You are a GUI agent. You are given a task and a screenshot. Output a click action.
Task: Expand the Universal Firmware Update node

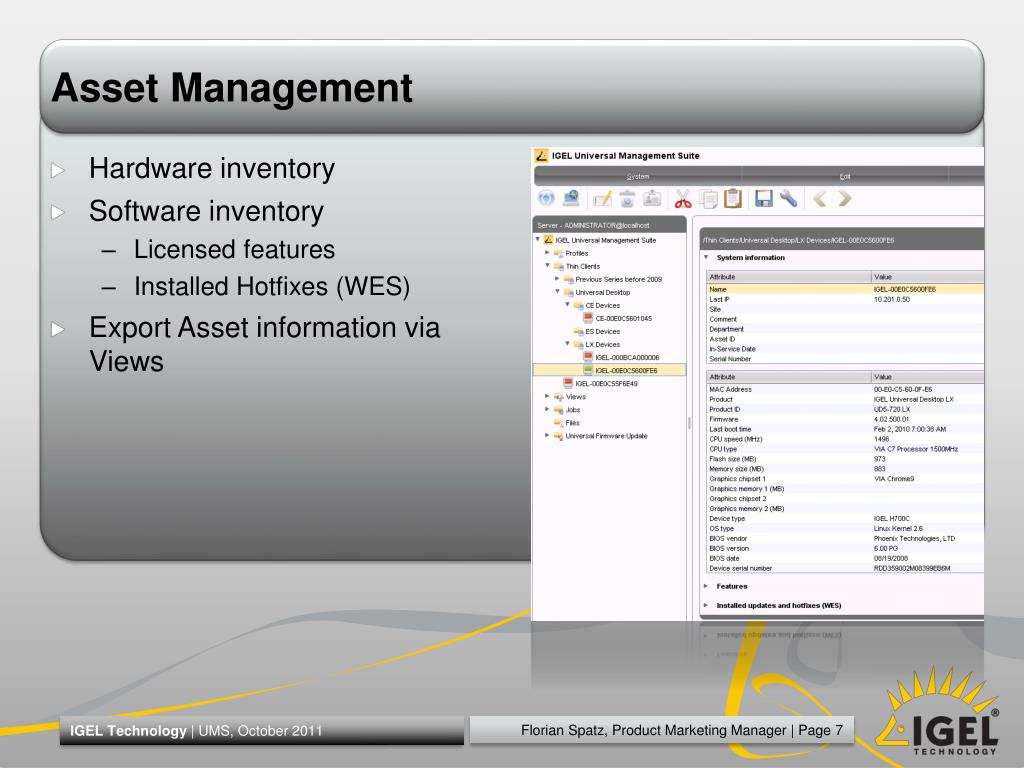coord(547,436)
